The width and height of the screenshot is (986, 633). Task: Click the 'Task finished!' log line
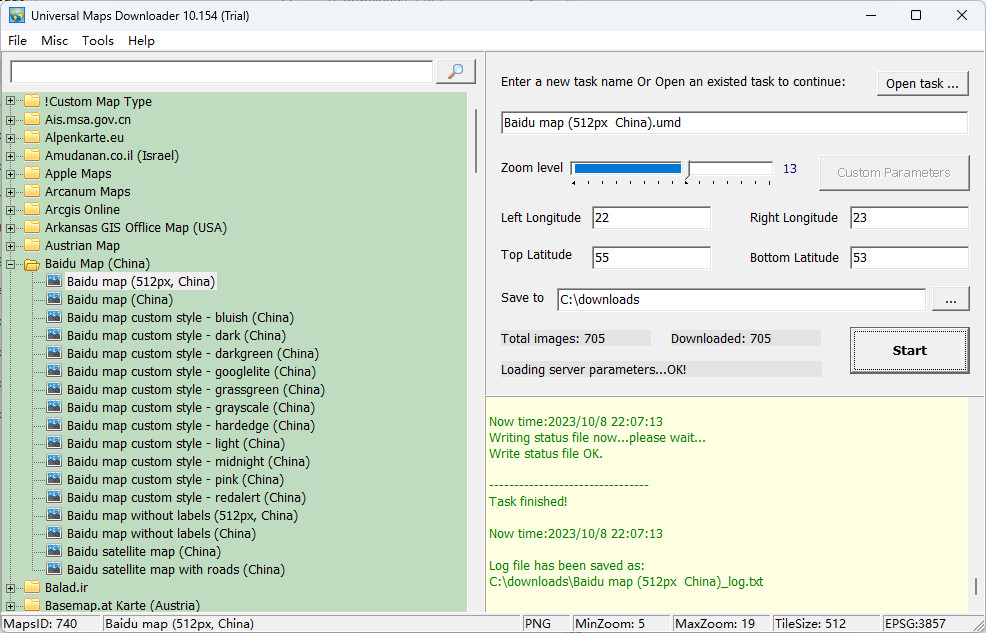point(528,502)
